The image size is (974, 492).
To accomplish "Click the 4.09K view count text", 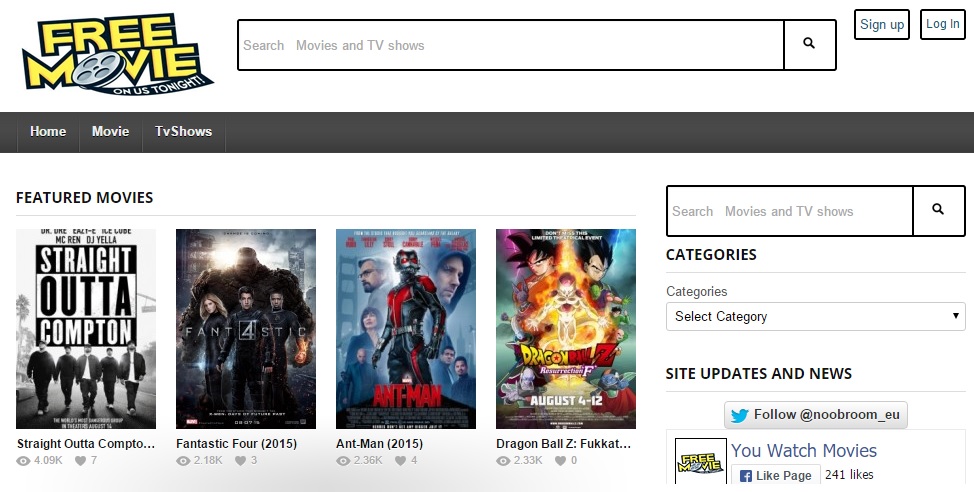I will 48,461.
